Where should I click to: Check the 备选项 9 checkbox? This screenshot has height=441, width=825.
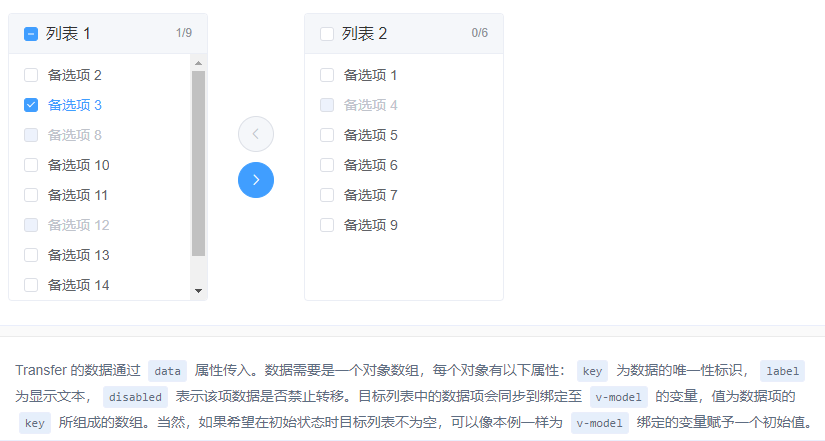pos(327,225)
